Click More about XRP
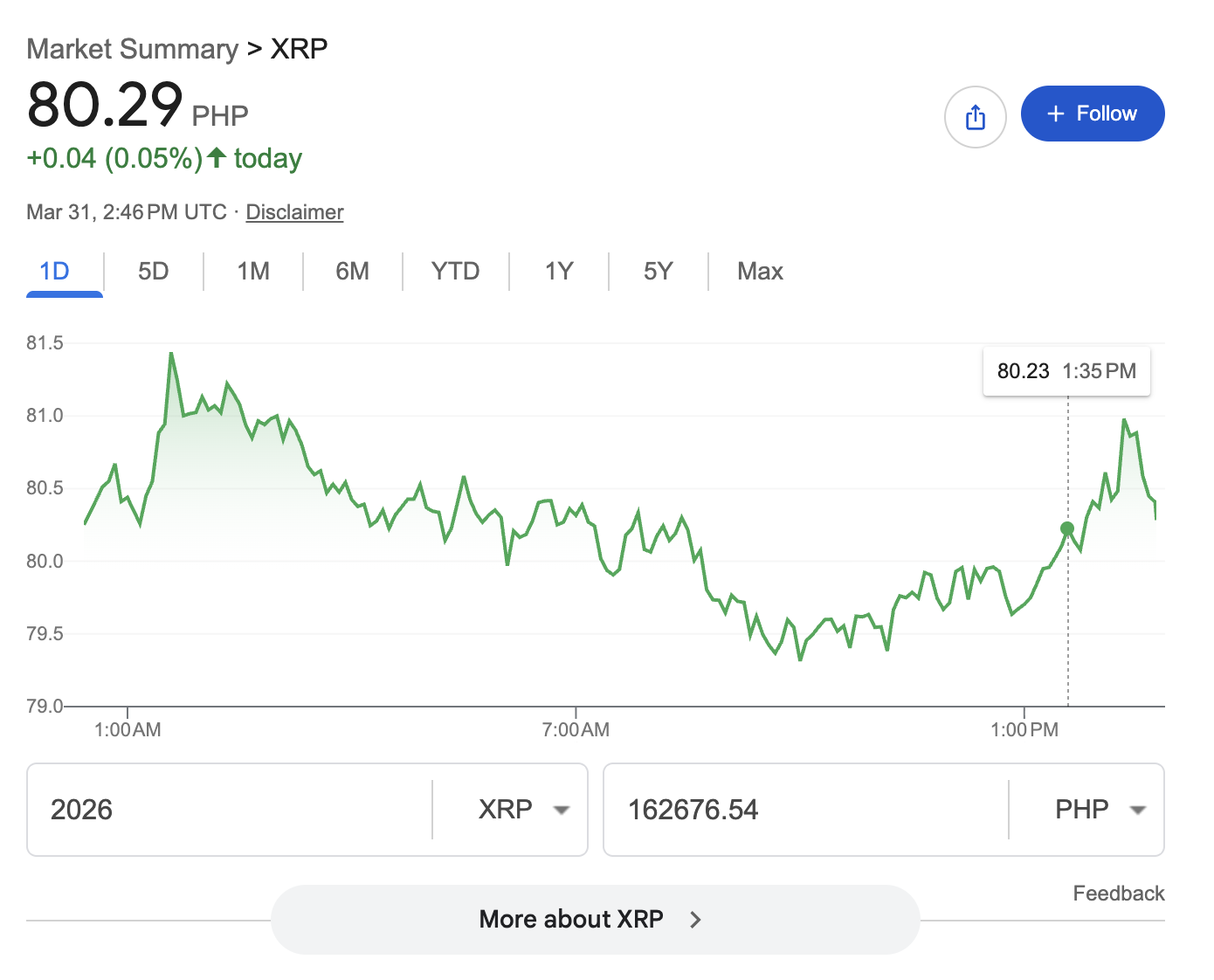The width and height of the screenshot is (1214, 980). point(571,919)
